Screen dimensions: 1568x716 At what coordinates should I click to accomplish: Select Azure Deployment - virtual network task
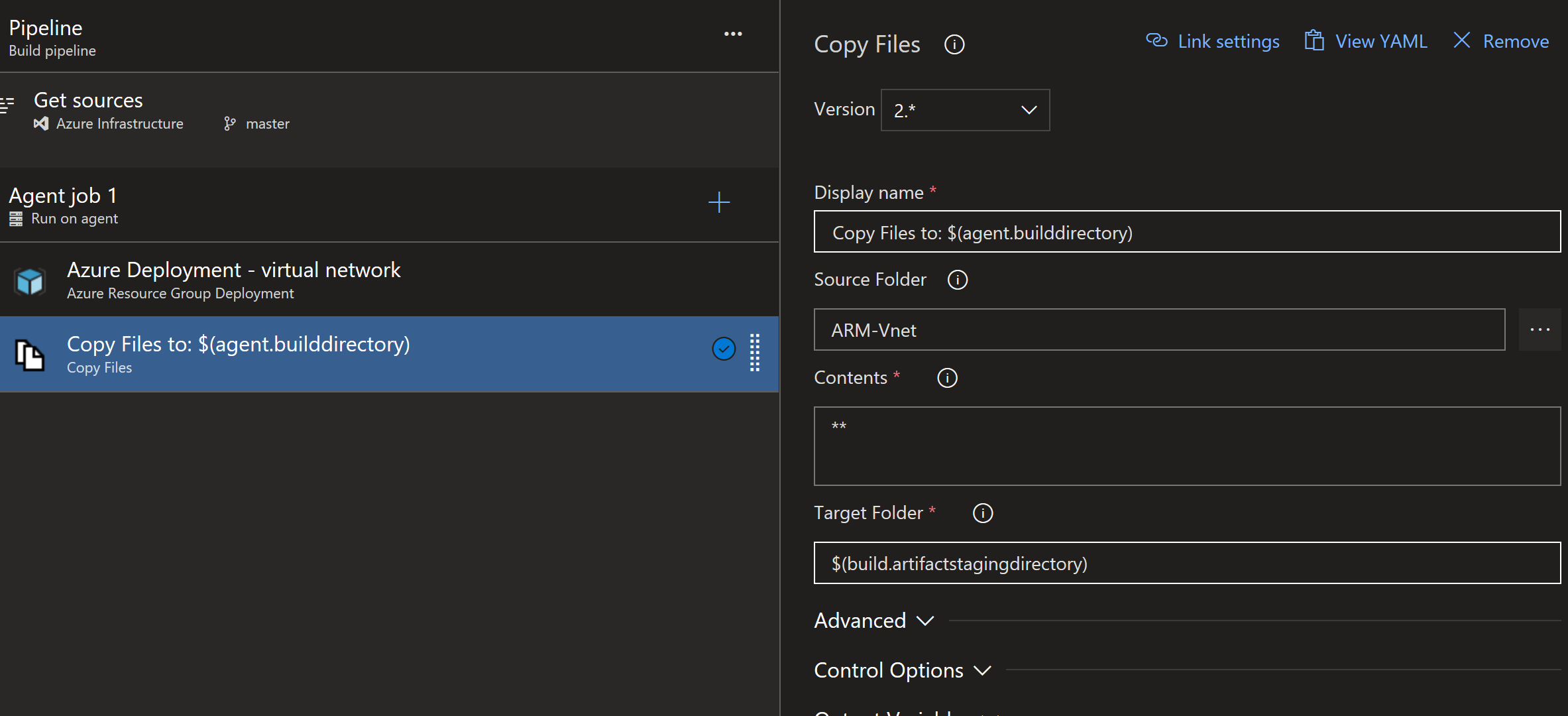(x=389, y=280)
